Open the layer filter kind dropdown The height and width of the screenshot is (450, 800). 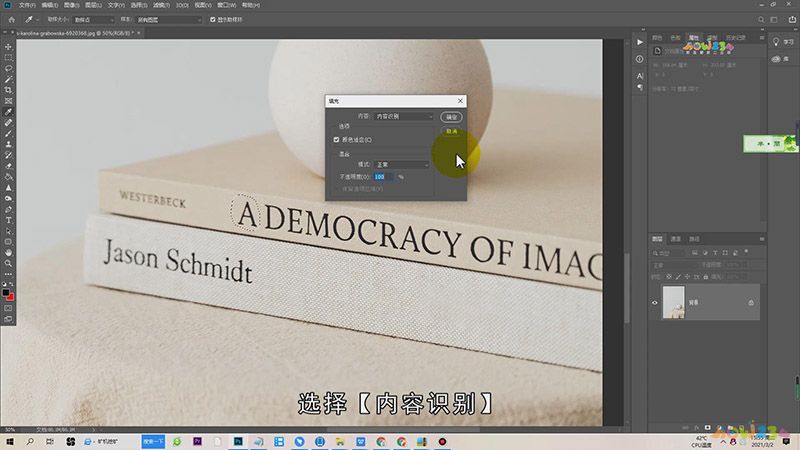coord(669,253)
